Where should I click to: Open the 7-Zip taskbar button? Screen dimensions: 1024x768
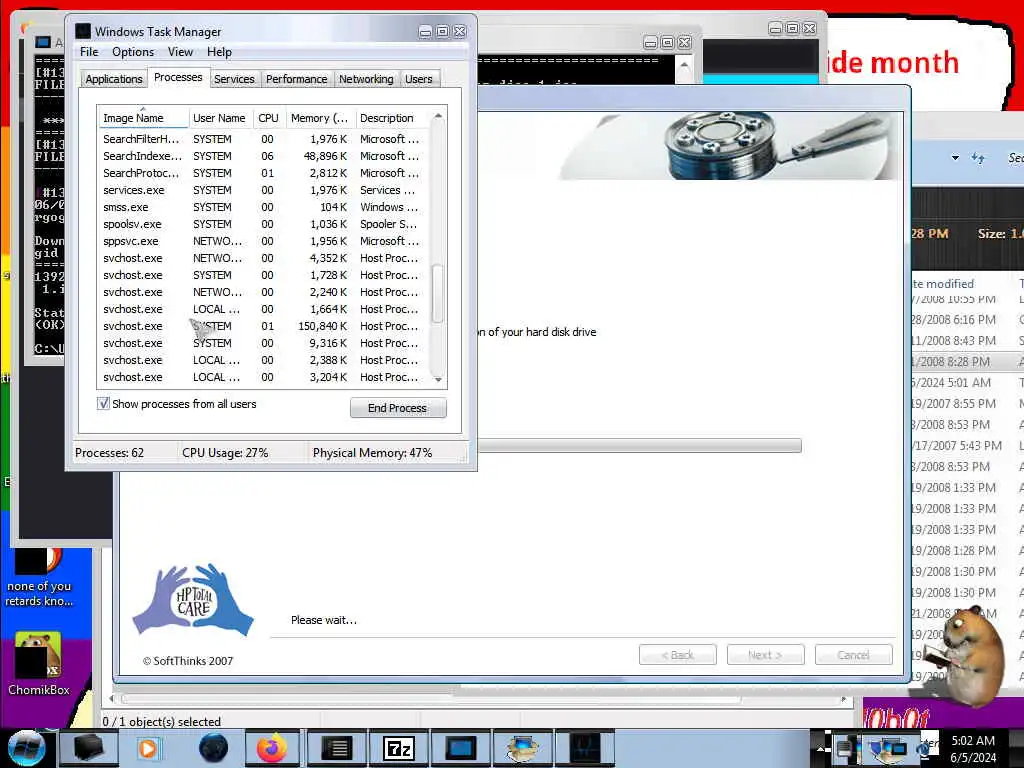coord(398,748)
